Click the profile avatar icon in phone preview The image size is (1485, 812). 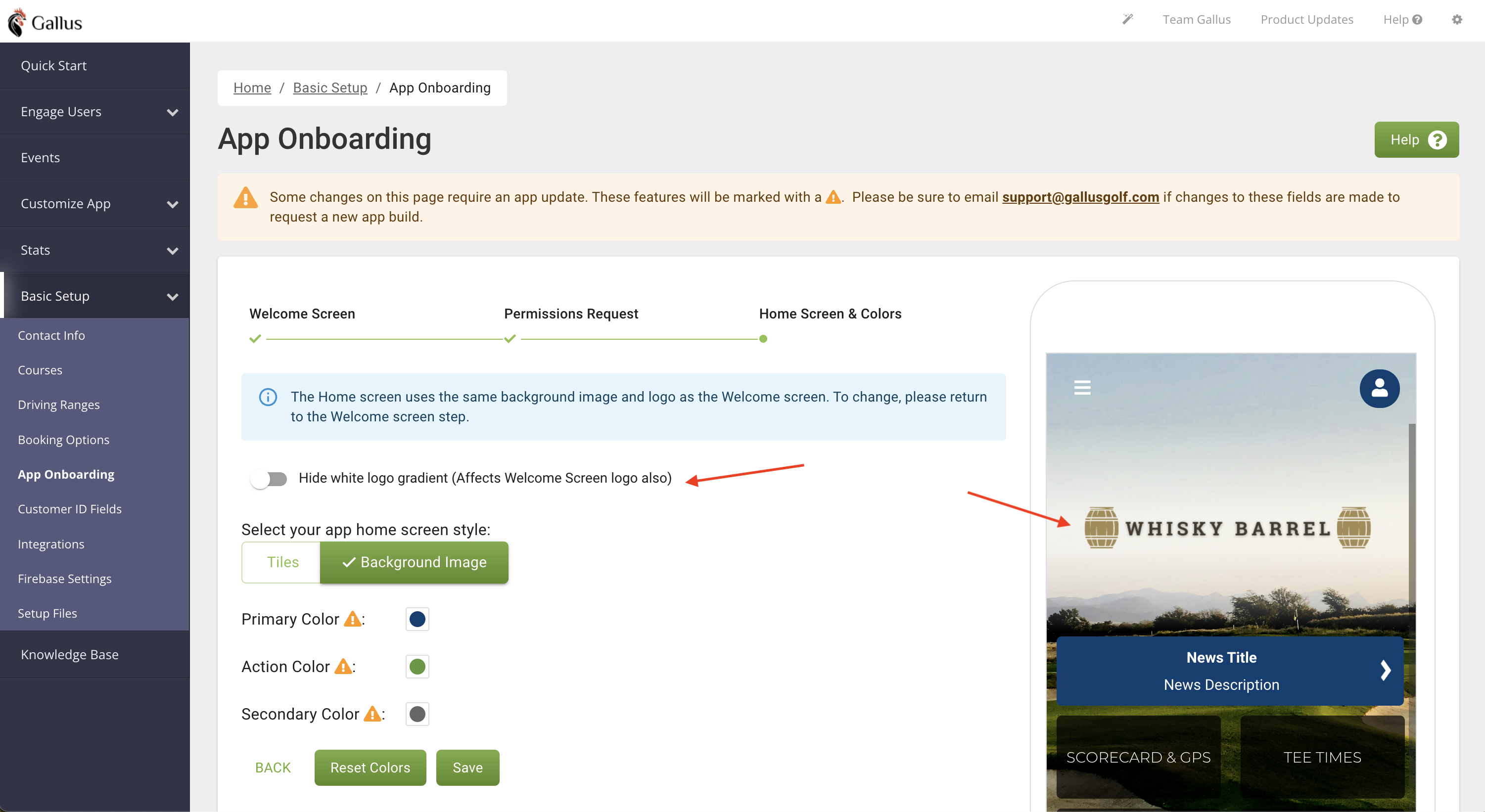coord(1379,388)
